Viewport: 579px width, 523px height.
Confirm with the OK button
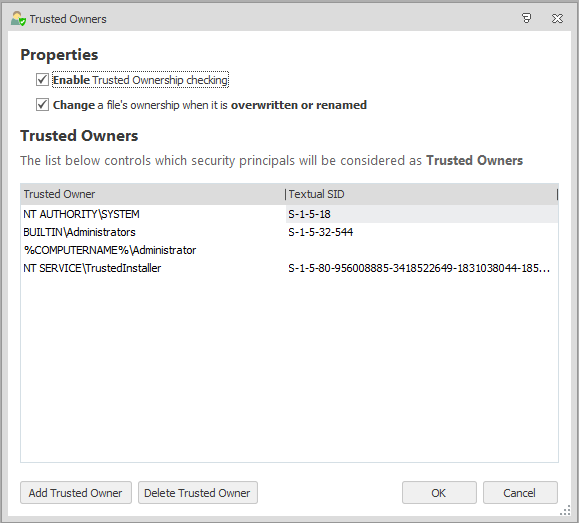tap(439, 492)
